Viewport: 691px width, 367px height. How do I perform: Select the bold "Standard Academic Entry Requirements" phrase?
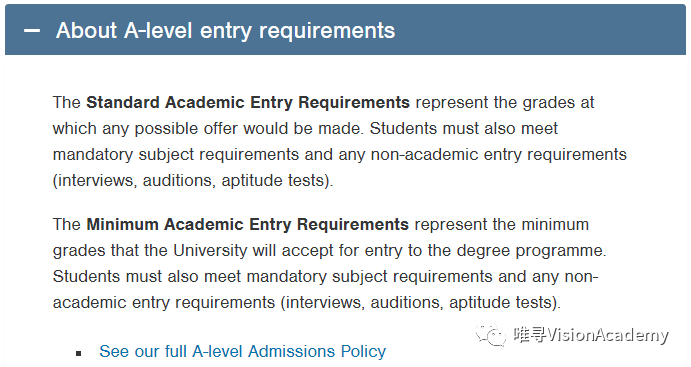pos(248,103)
